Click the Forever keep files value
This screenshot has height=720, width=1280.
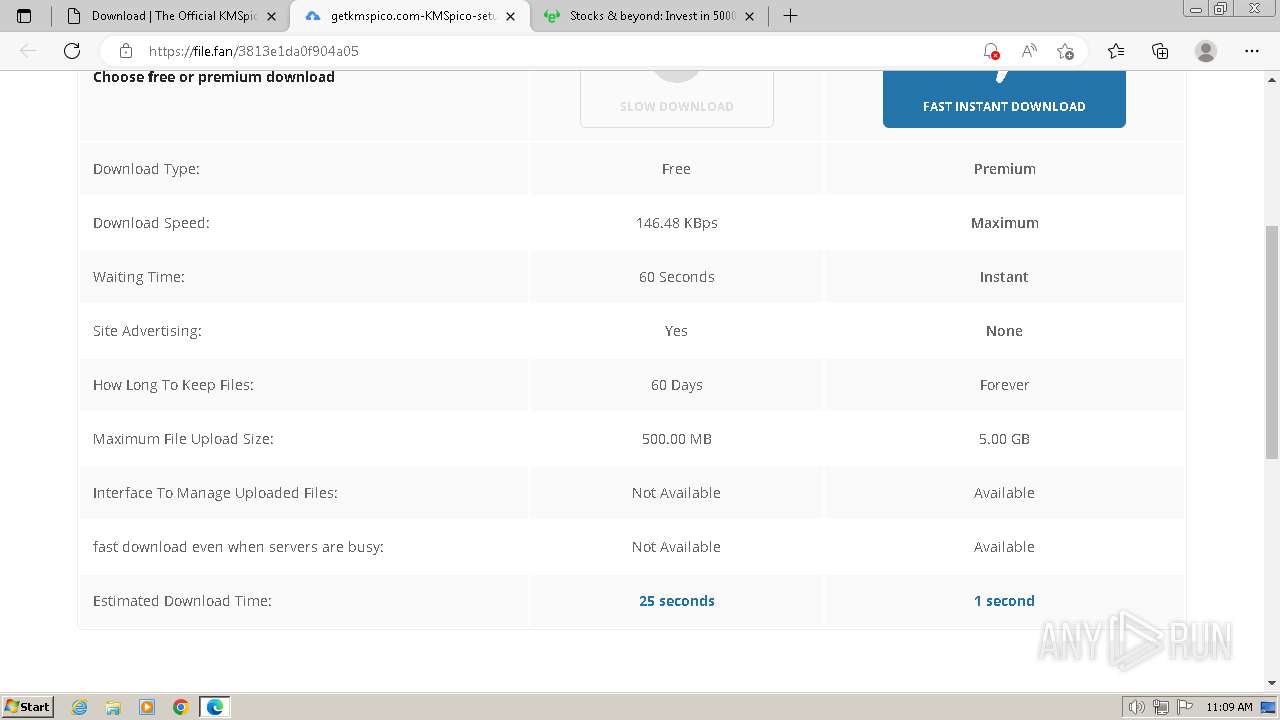coord(1004,385)
